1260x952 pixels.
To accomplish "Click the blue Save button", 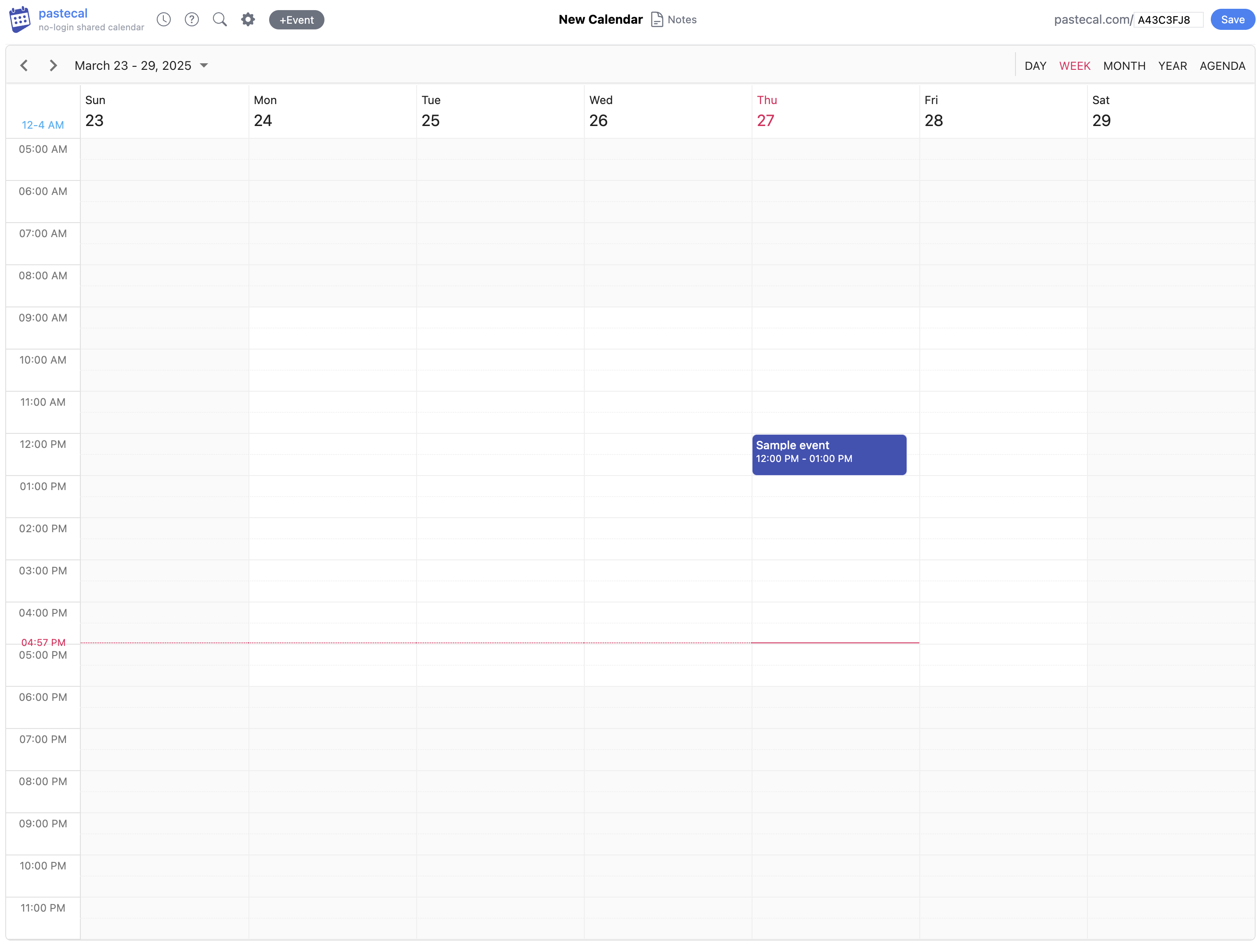I will (x=1232, y=19).
